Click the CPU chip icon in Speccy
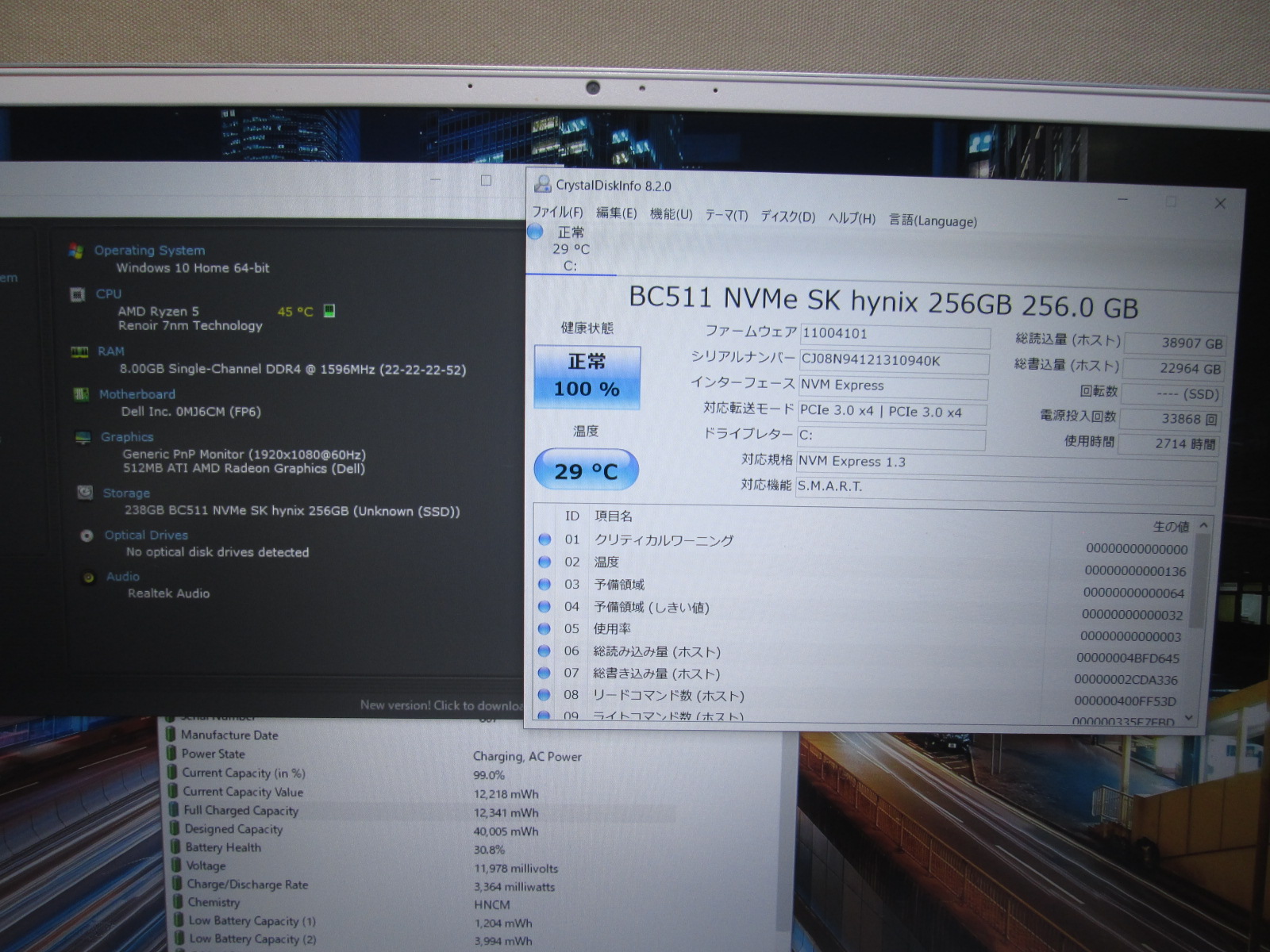Image resolution: width=1270 pixels, height=952 pixels. click(78, 295)
